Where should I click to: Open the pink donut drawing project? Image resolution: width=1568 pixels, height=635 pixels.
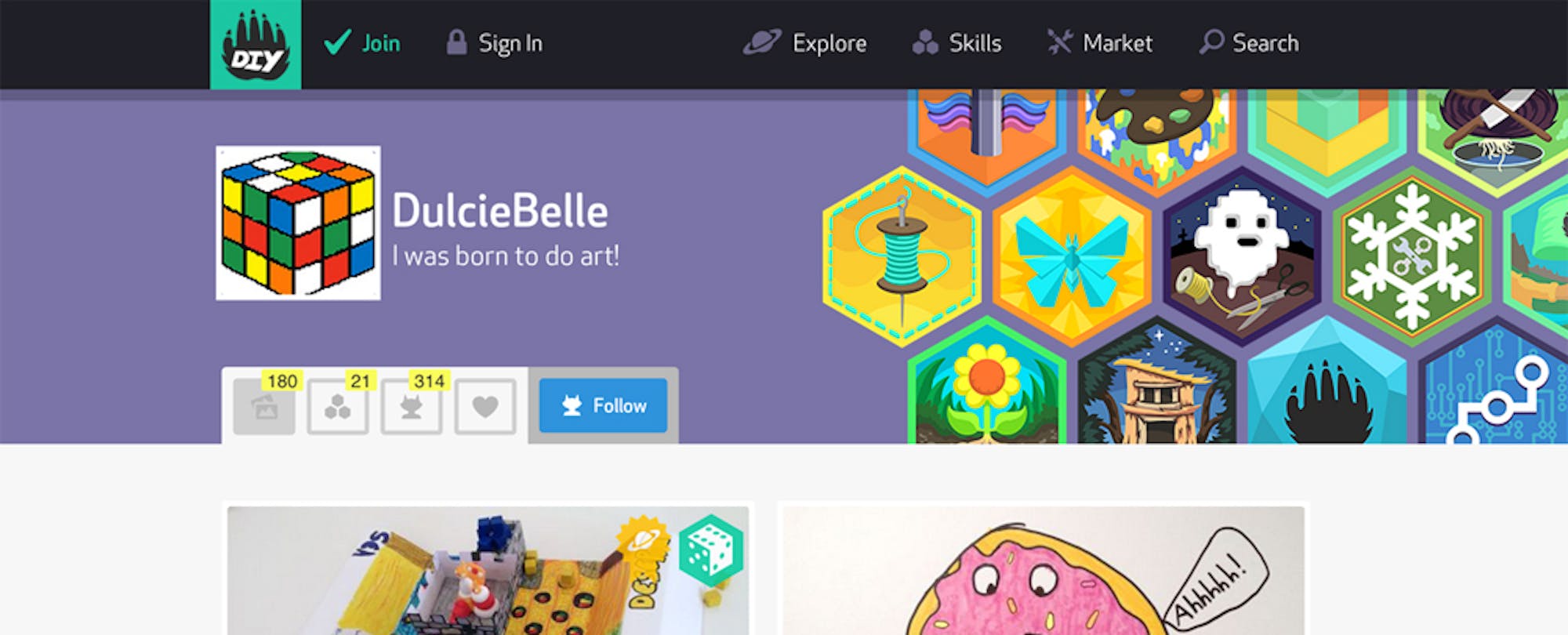click(1044, 570)
